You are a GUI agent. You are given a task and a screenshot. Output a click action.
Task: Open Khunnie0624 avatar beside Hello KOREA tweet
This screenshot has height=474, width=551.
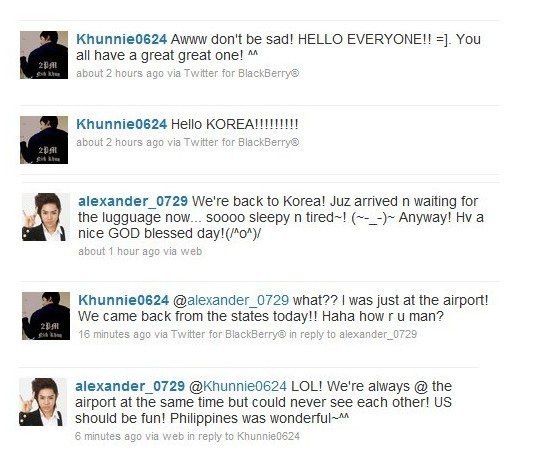pyautogui.click(x=44, y=140)
